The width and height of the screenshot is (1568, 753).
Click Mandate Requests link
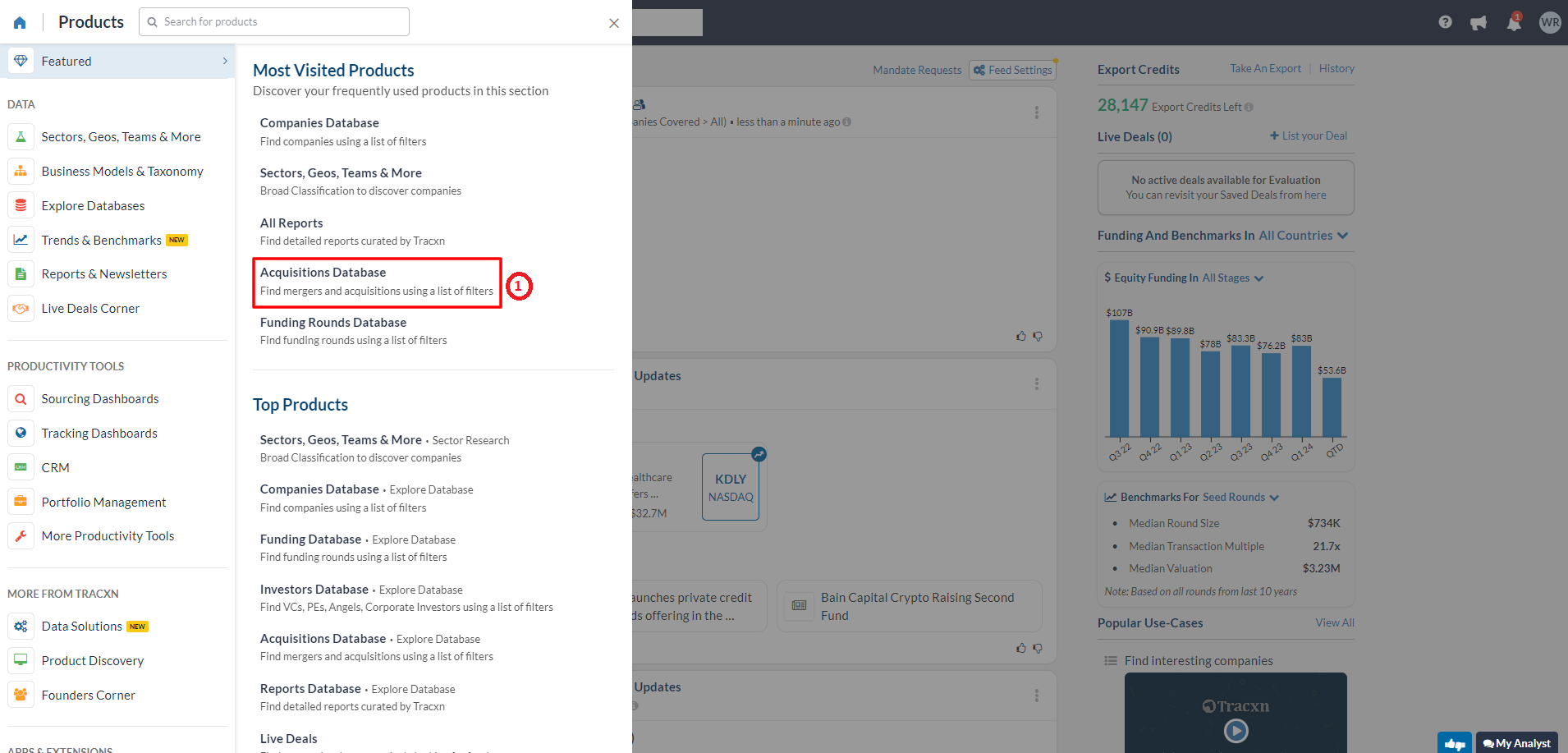[917, 70]
